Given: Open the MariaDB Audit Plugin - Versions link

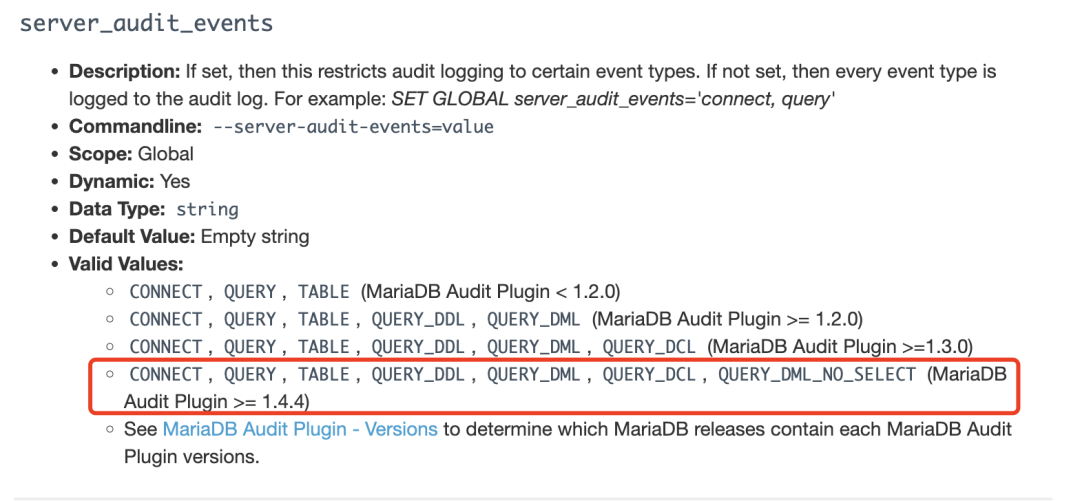Looking at the screenshot, I should pos(300,429).
